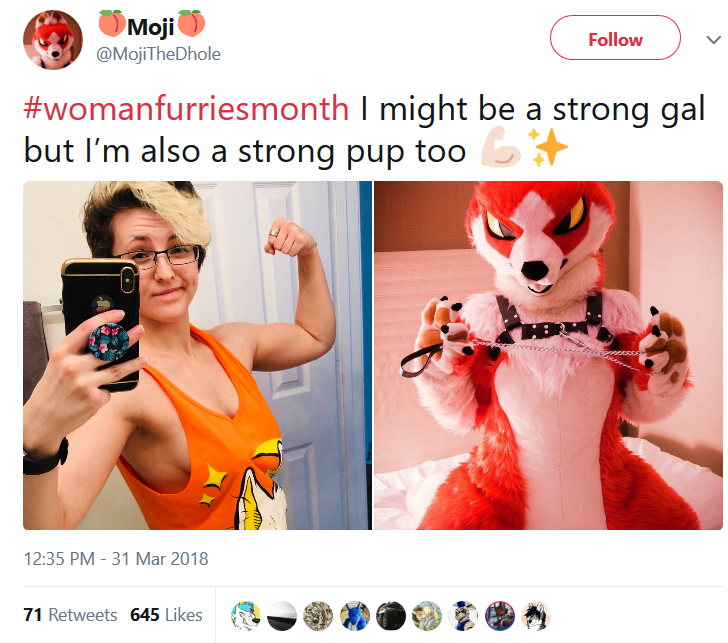This screenshot has height=643, width=728.
Task: Click the dark black liker avatar
Action: click(391, 616)
